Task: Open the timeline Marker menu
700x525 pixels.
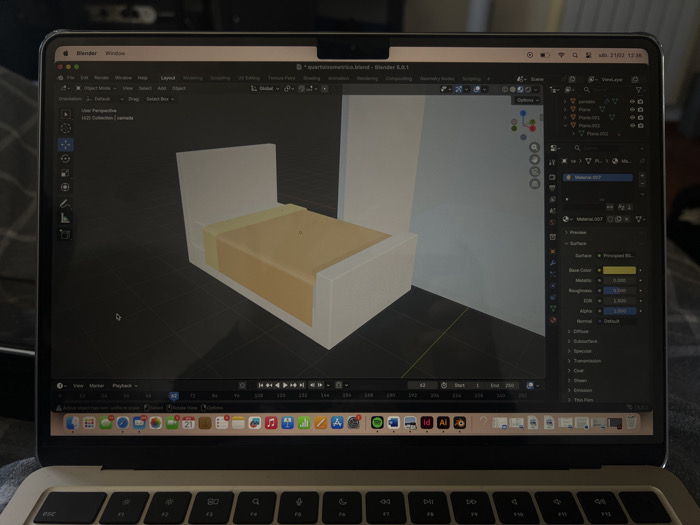Action: (x=96, y=386)
